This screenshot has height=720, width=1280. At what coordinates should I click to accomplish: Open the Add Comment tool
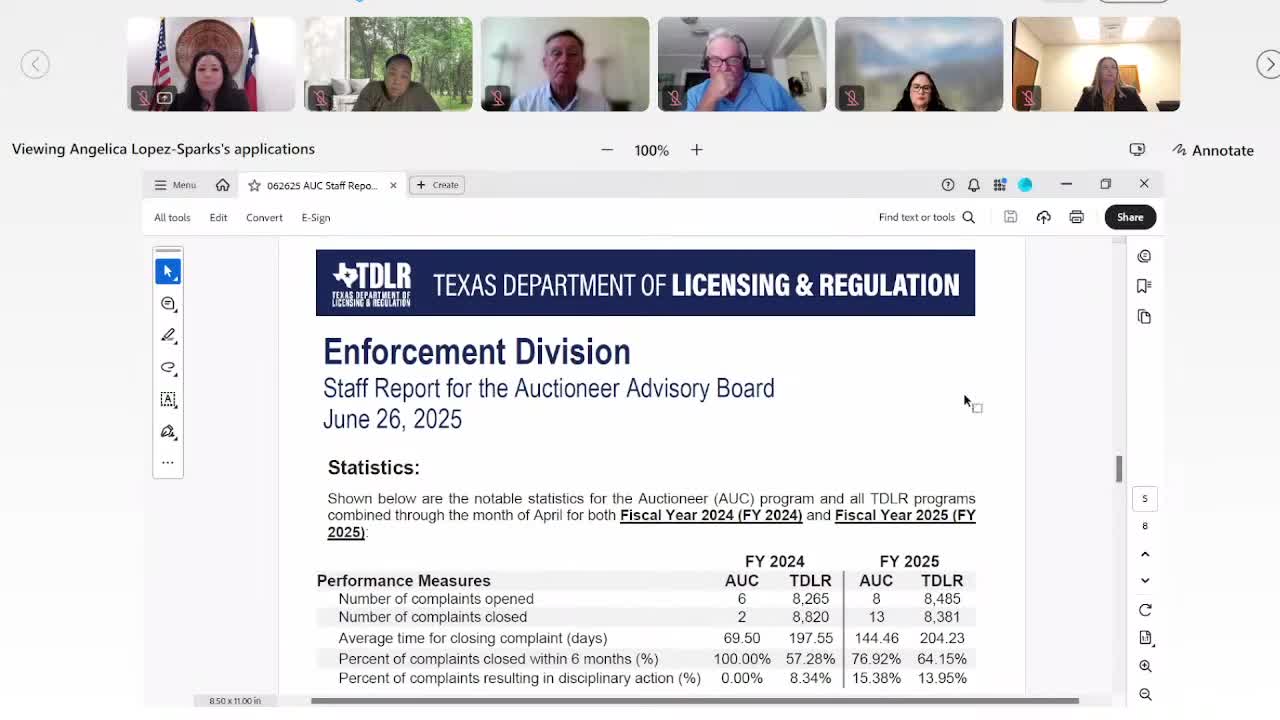click(168, 303)
